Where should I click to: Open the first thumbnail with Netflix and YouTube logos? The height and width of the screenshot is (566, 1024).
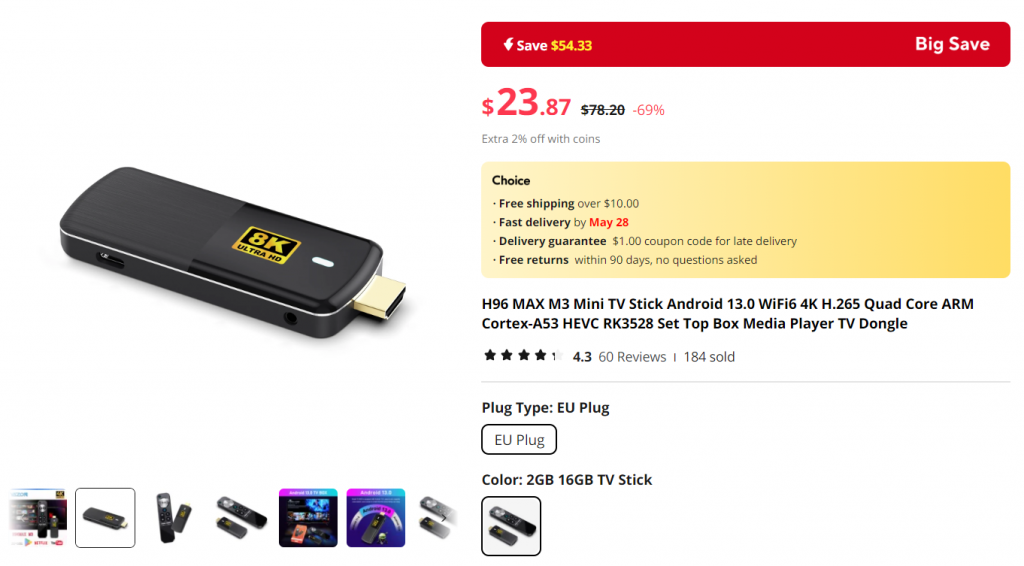coord(38,518)
